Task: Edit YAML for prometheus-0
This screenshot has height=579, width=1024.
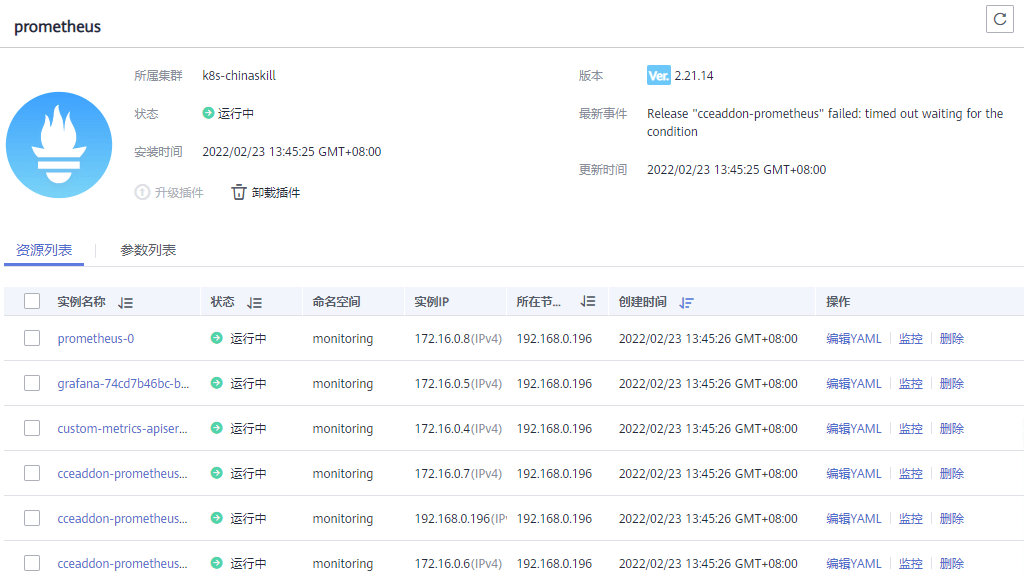Action: tap(854, 339)
